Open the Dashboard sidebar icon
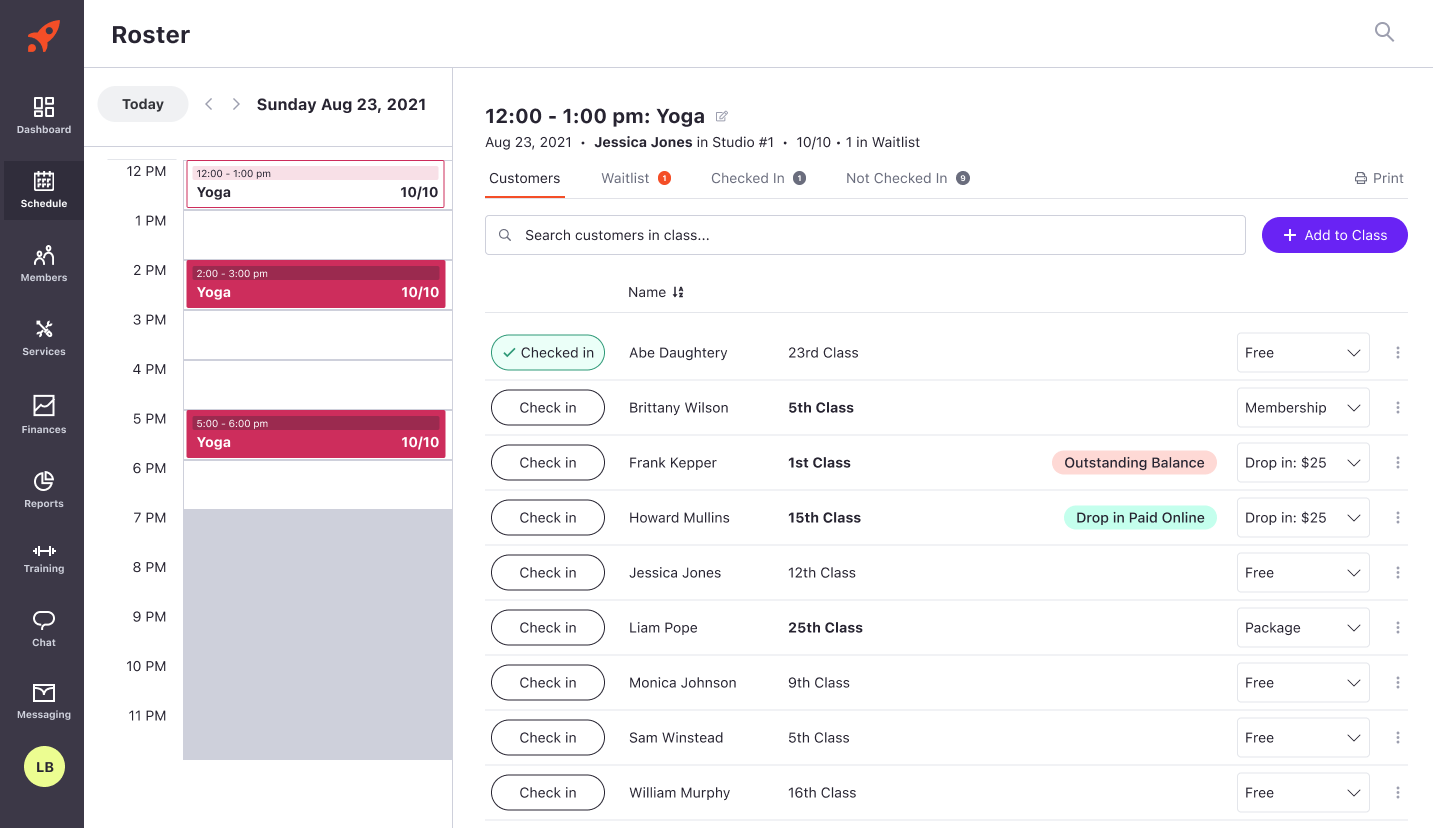Image resolution: width=1446 pixels, height=828 pixels. pyautogui.click(x=43, y=115)
